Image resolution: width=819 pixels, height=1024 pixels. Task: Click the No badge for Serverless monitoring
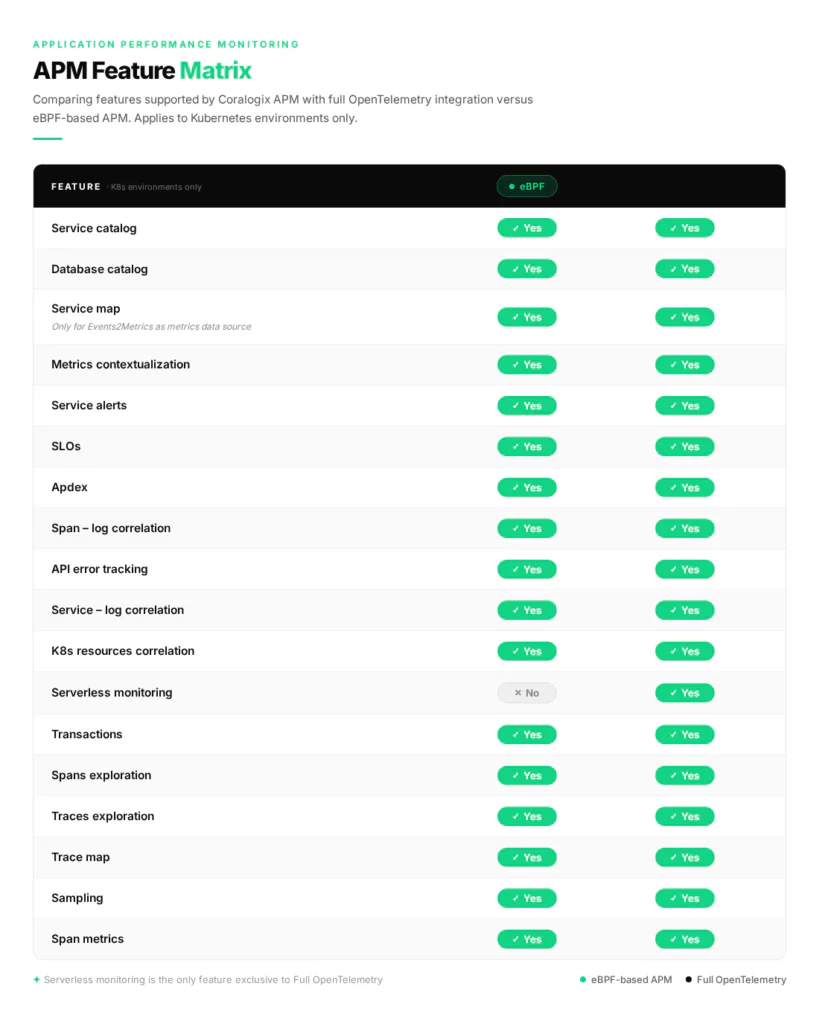coord(527,693)
